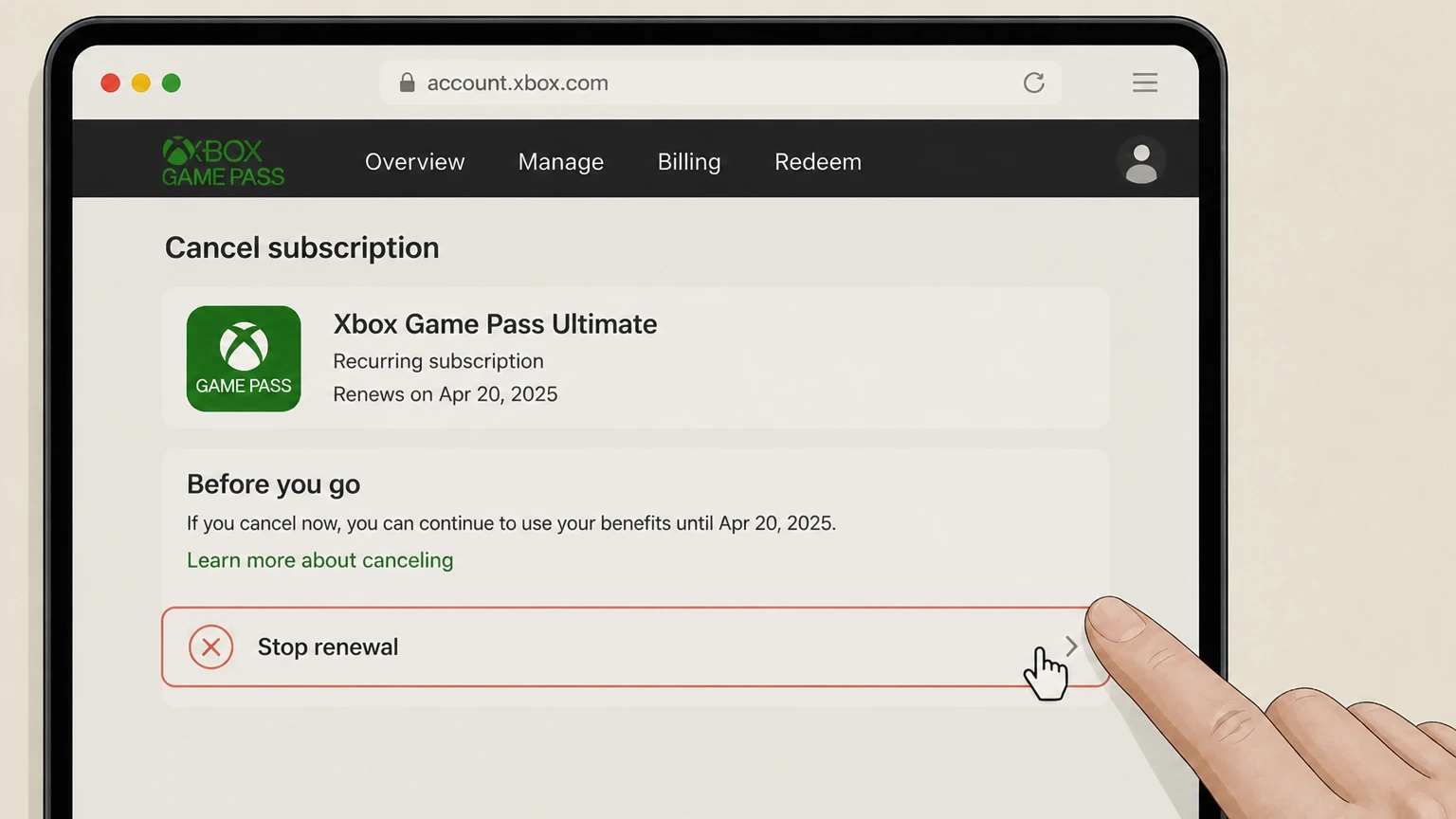
Task: Select the Xbox Game Pass Ultimate title
Action: point(495,324)
